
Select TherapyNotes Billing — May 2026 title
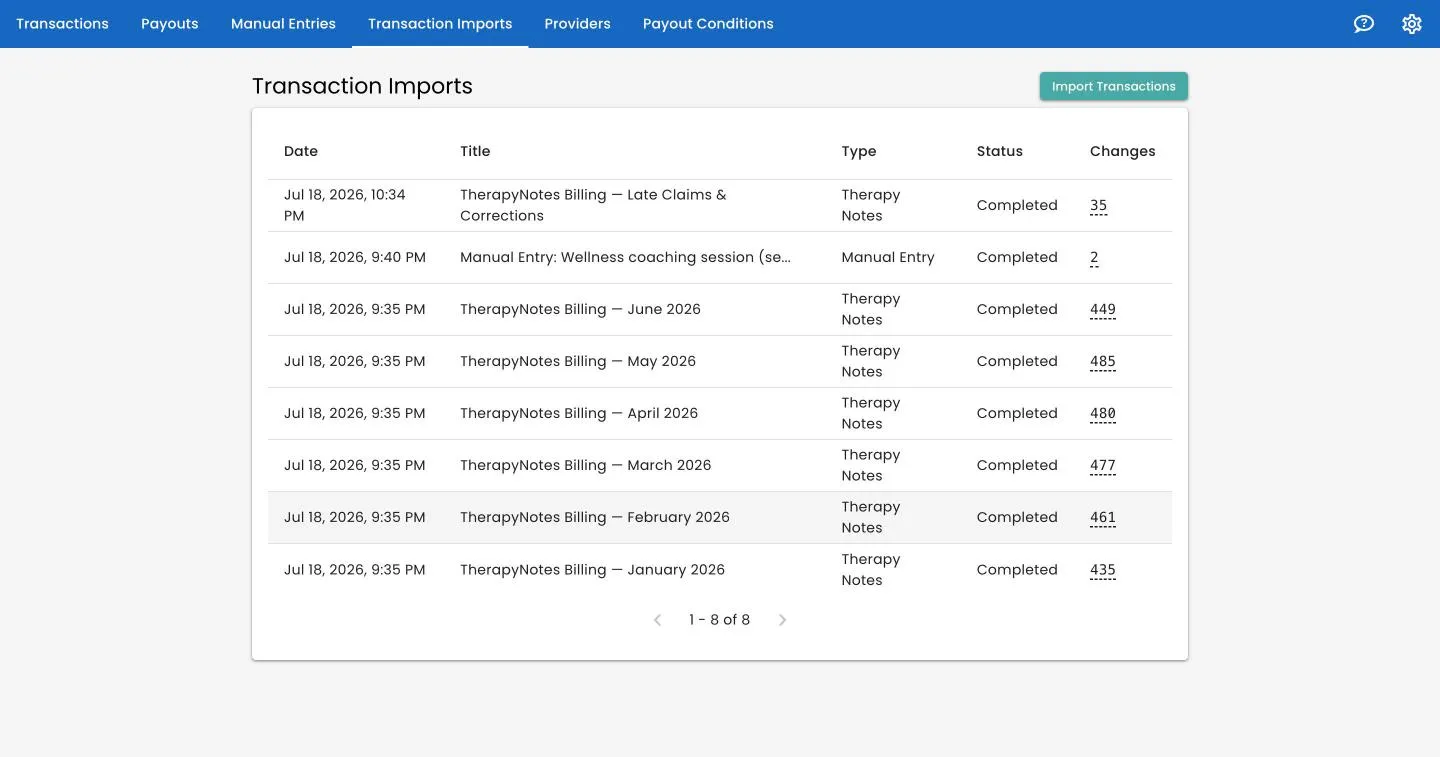point(578,361)
